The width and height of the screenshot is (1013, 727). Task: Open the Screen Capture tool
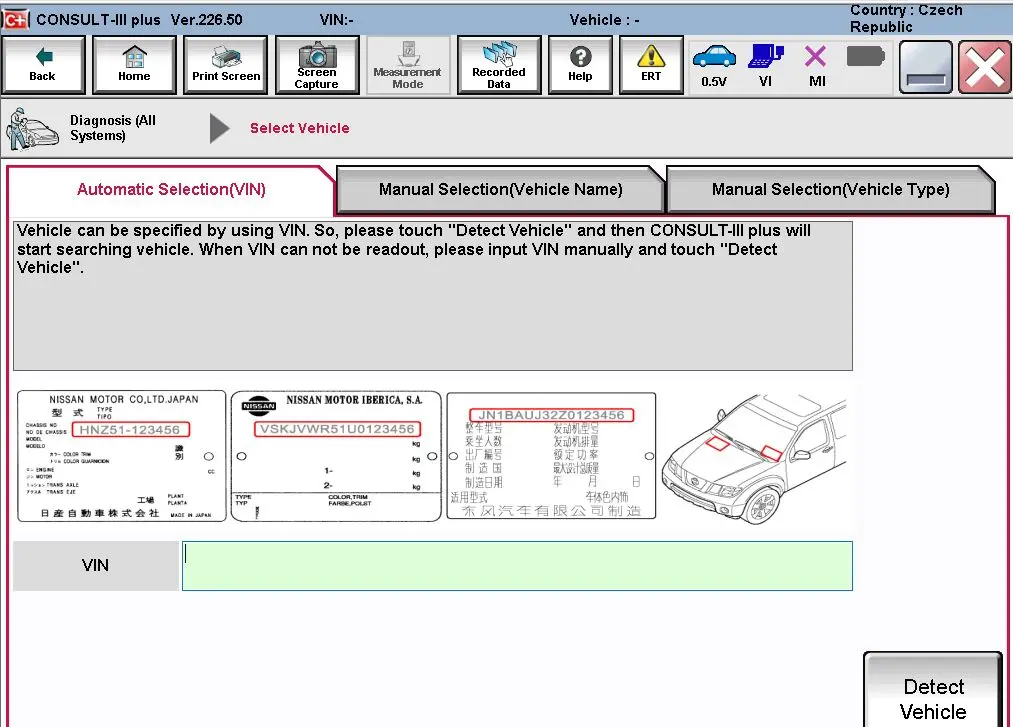point(316,65)
